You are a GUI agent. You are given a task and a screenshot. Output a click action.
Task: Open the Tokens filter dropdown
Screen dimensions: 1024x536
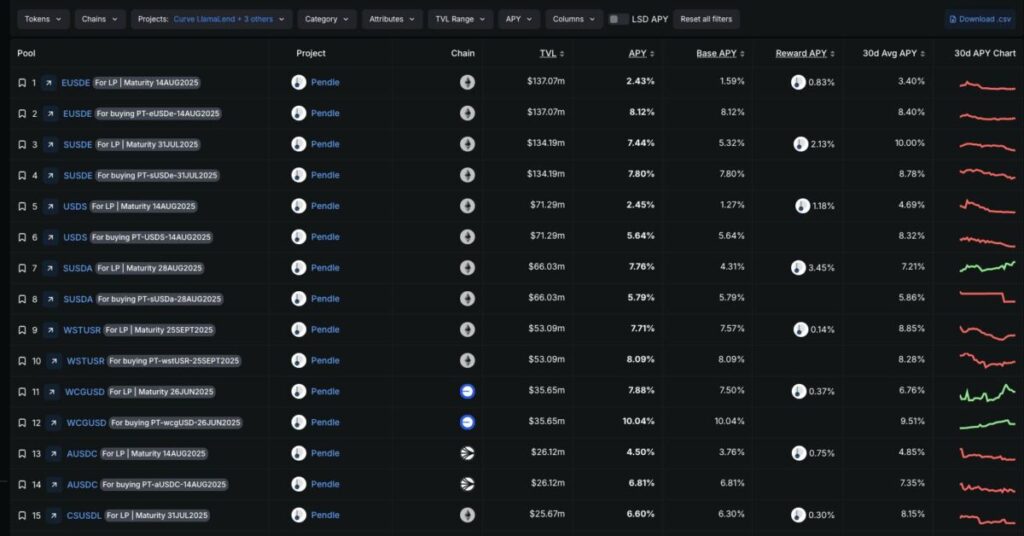tap(43, 19)
